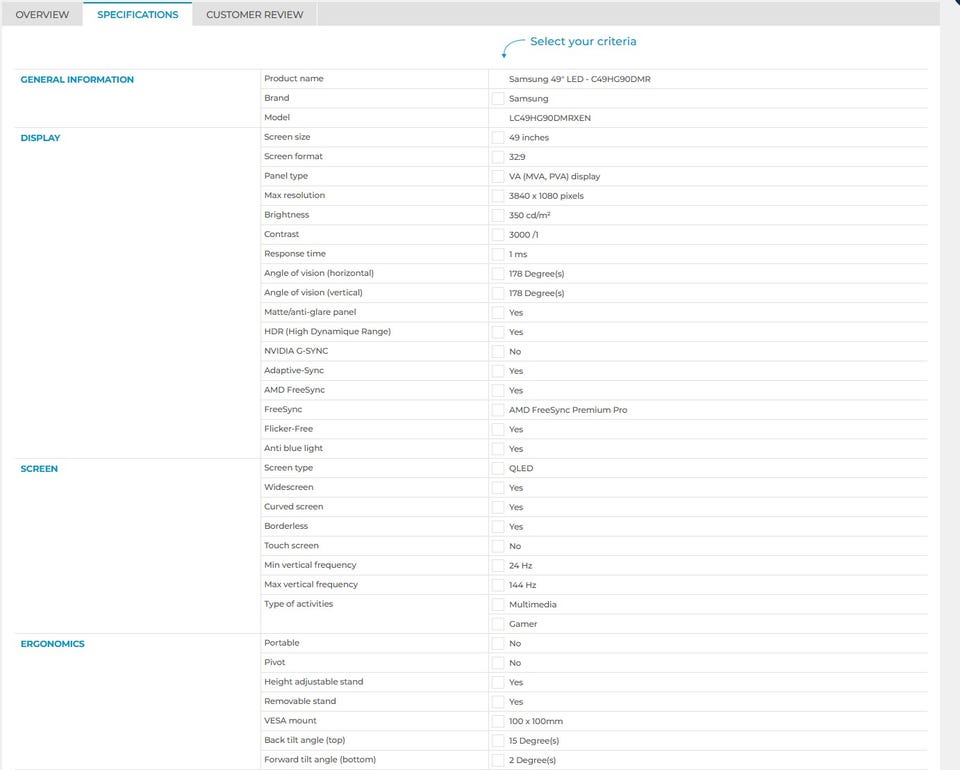Viewport: 960px width, 770px height.
Task: Select the Portable No checkbox
Action: (x=498, y=643)
